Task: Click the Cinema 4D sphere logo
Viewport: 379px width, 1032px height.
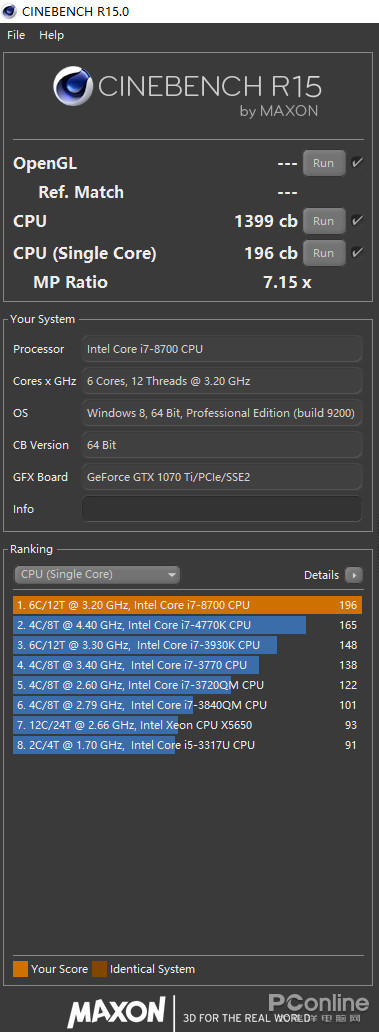Action: pyautogui.click(x=73, y=86)
